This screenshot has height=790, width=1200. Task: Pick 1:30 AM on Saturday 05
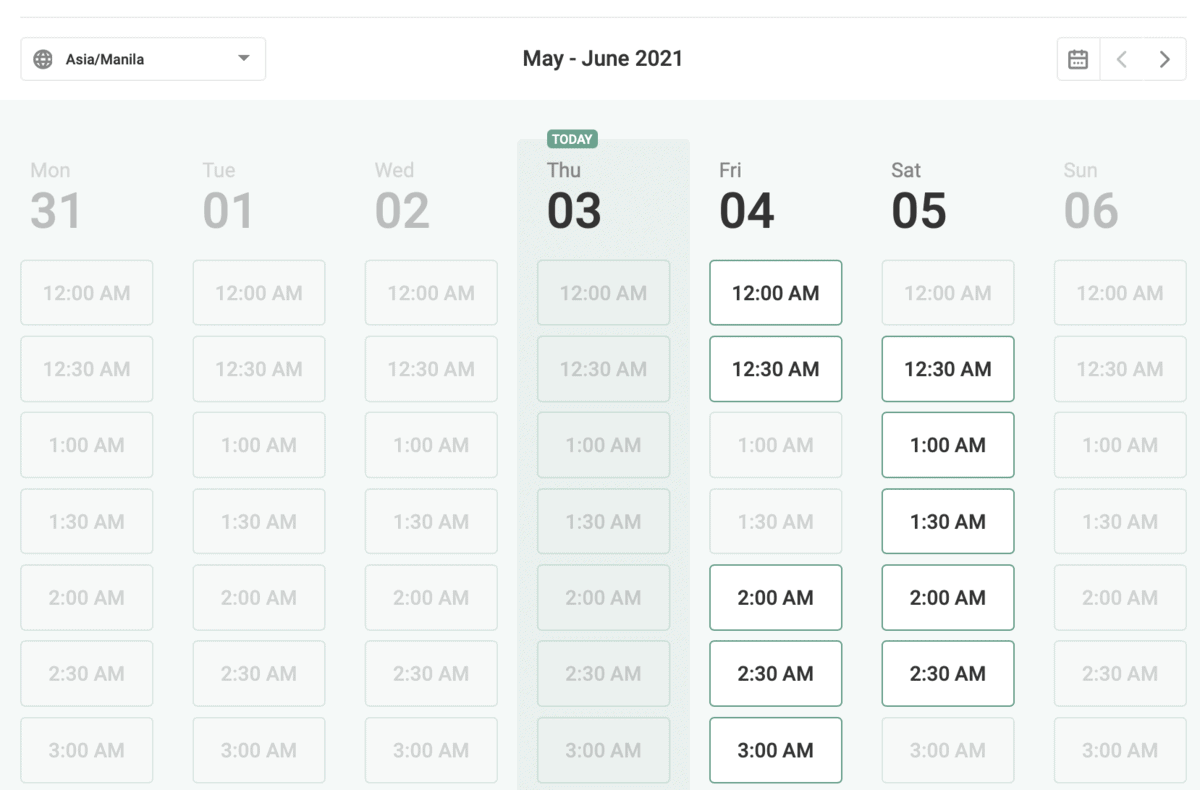(x=948, y=521)
